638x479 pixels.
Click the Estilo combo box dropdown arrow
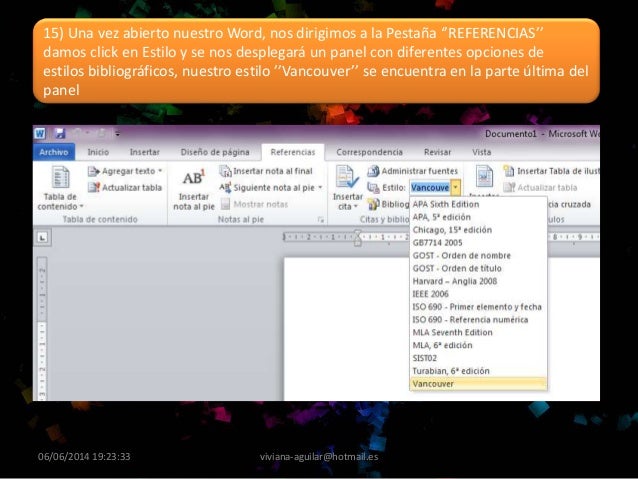pos(456,188)
